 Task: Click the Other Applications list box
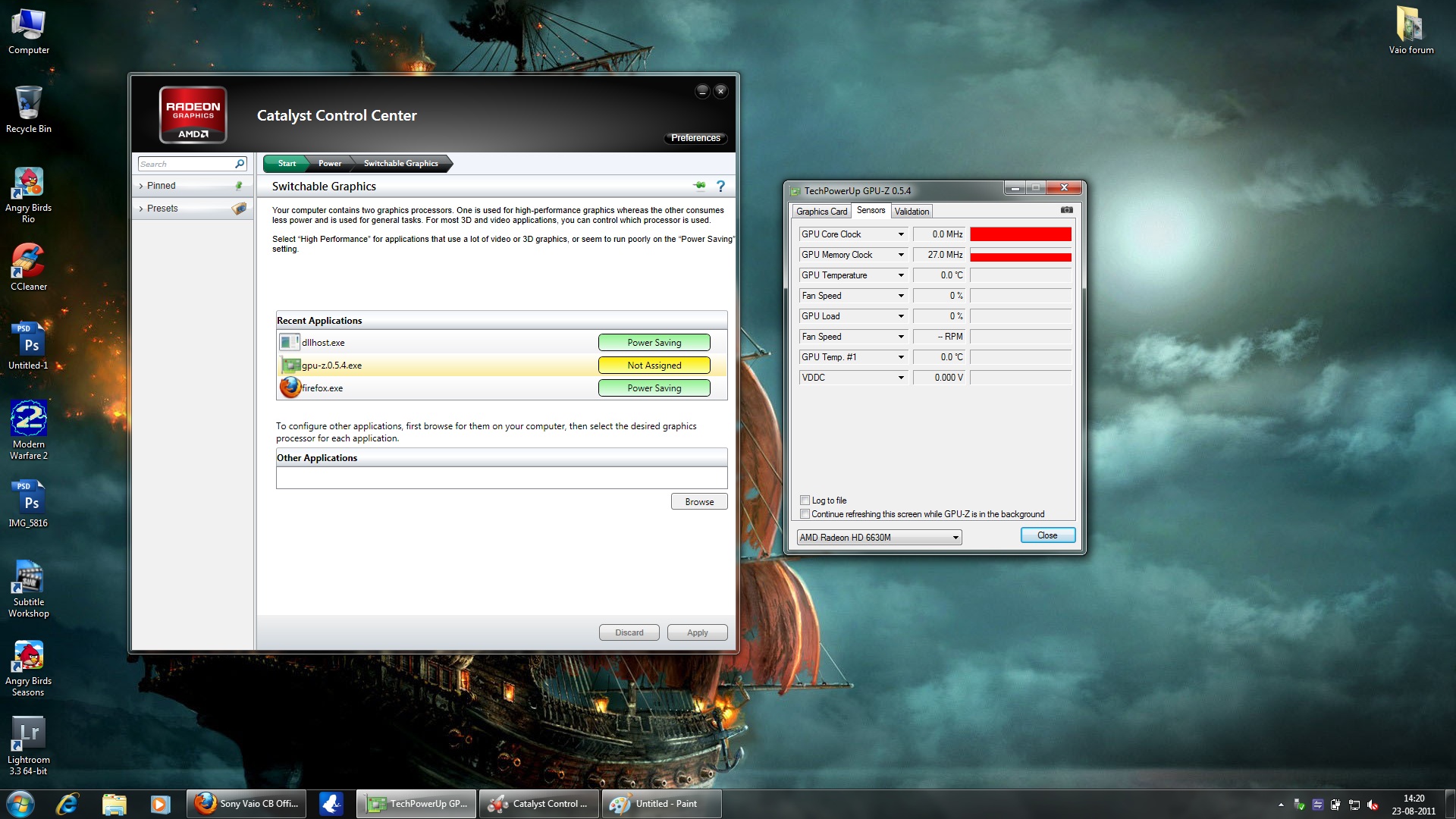click(x=501, y=478)
